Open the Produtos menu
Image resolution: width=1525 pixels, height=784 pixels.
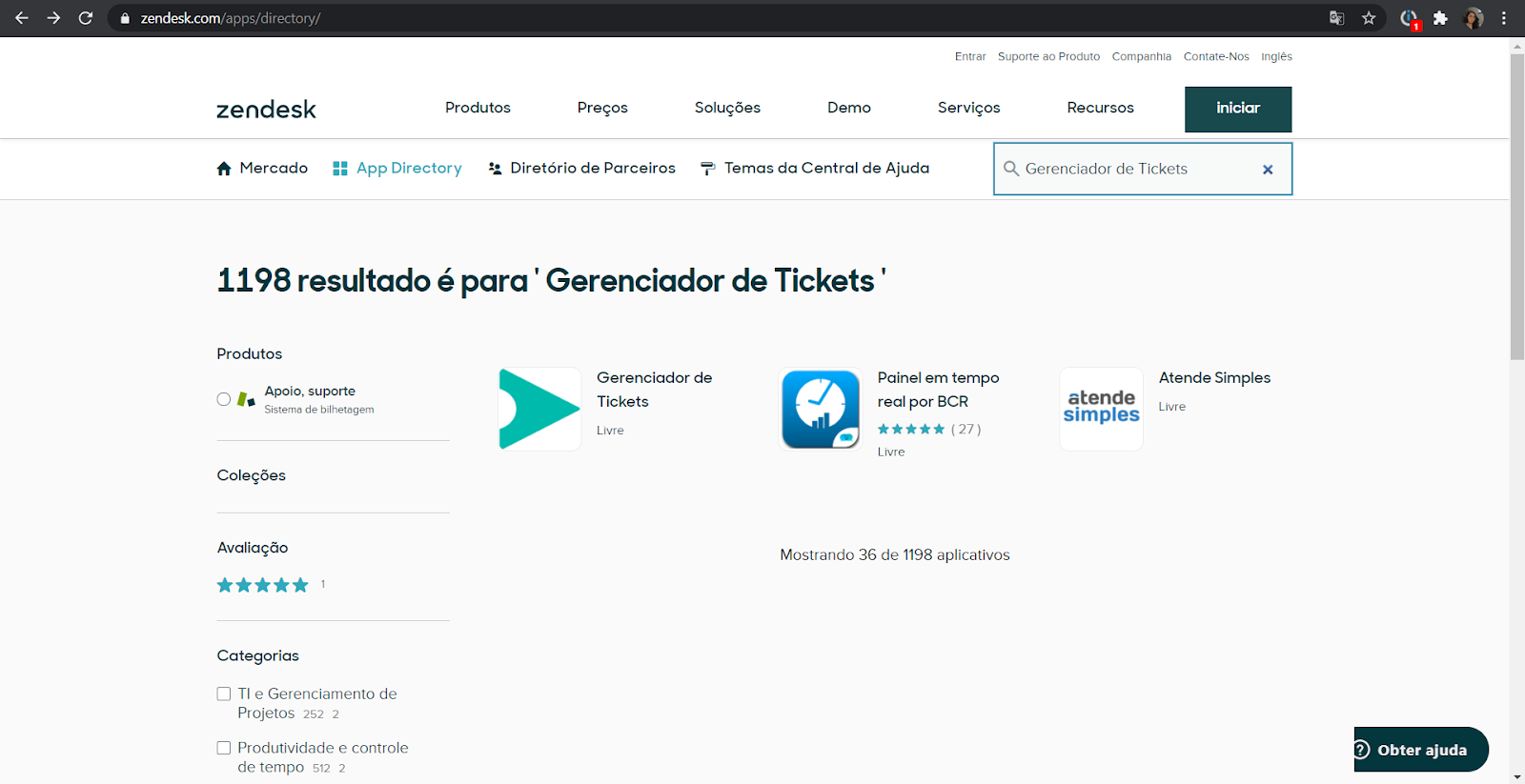point(478,108)
